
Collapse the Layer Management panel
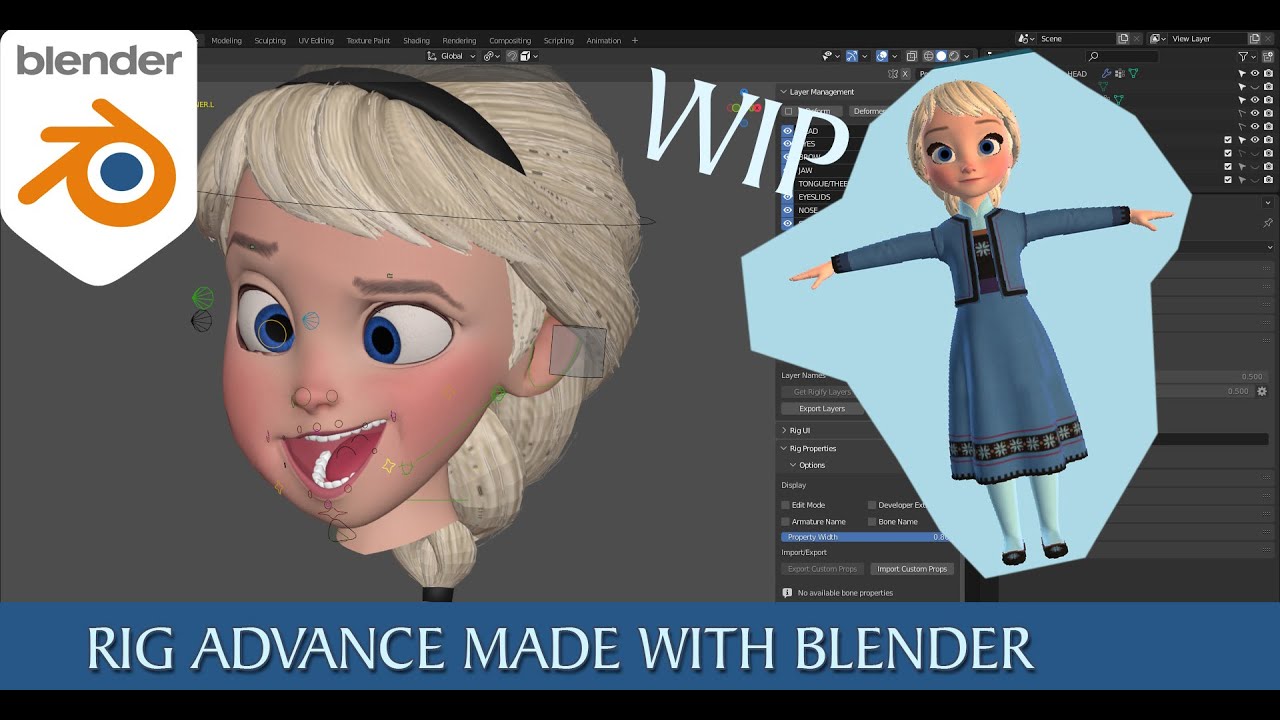(x=784, y=92)
